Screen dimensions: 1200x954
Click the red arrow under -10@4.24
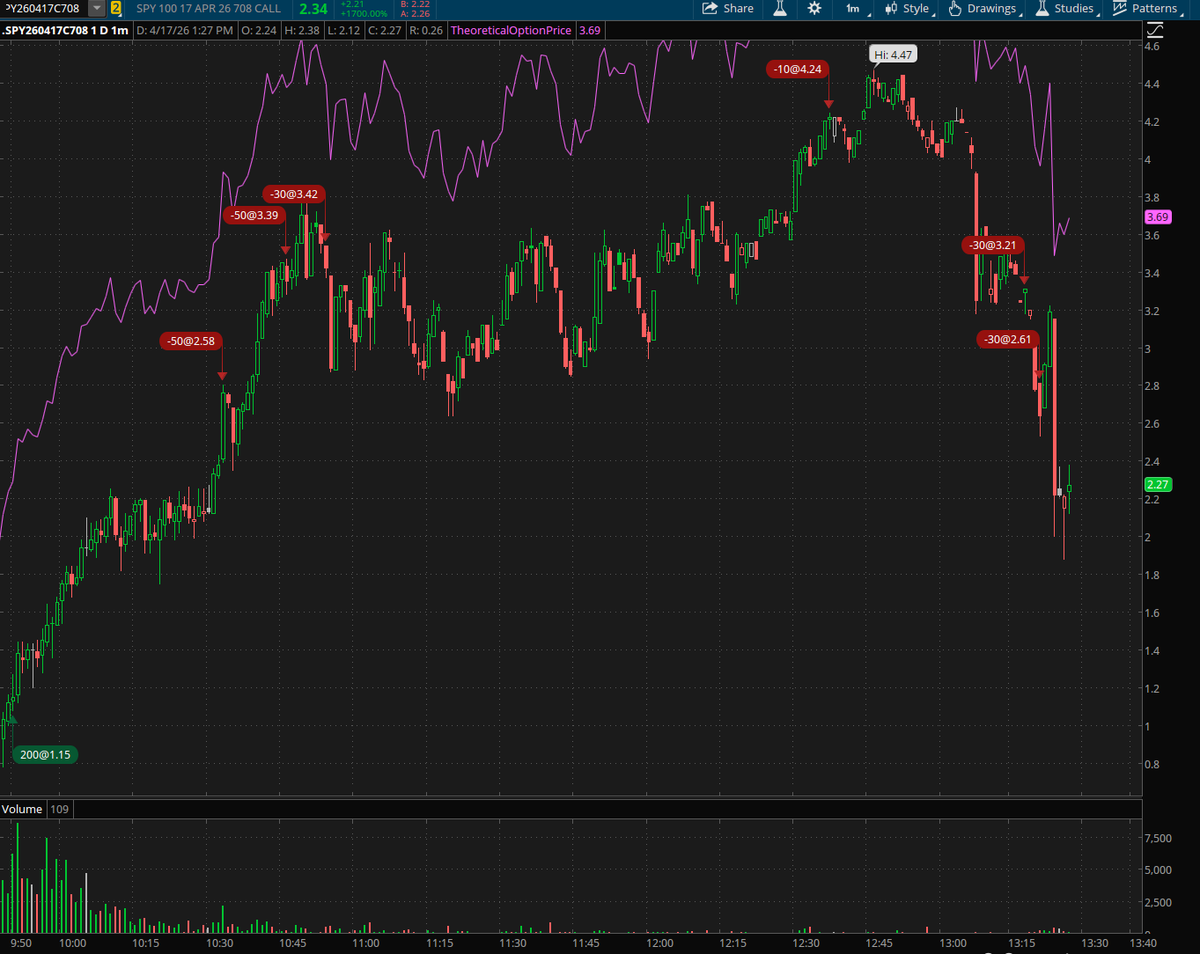click(829, 103)
